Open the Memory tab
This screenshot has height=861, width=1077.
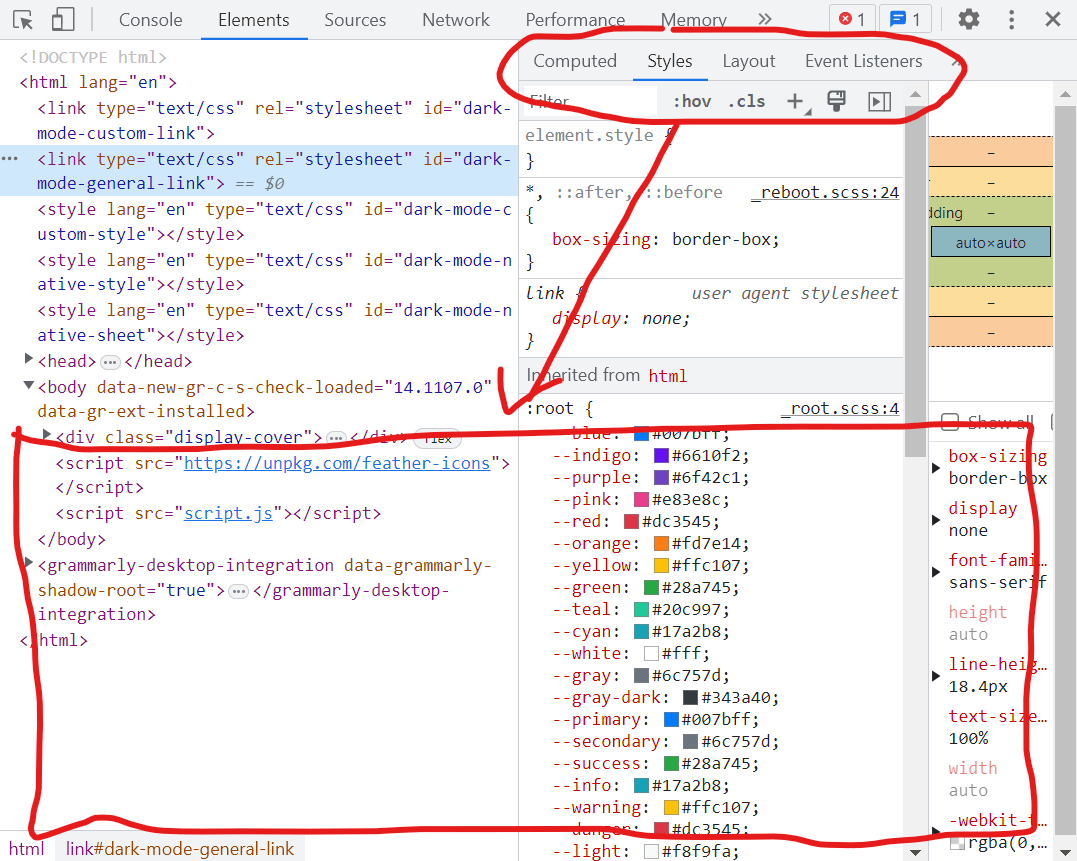coord(694,20)
